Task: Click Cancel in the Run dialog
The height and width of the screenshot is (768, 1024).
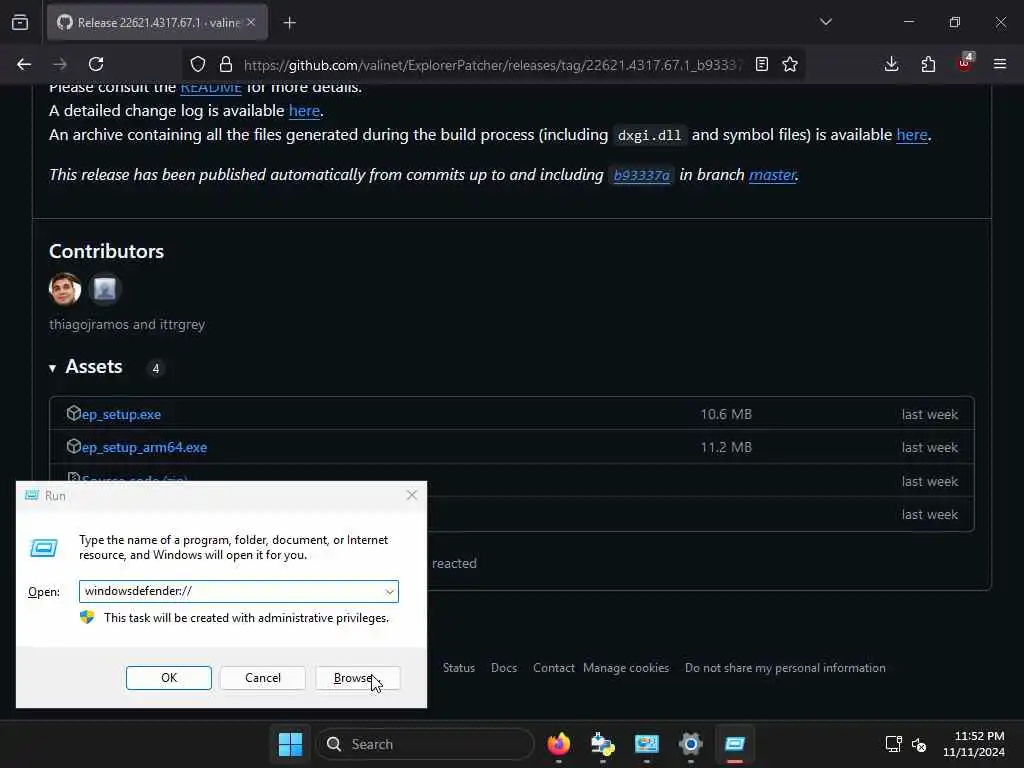Action: click(263, 678)
